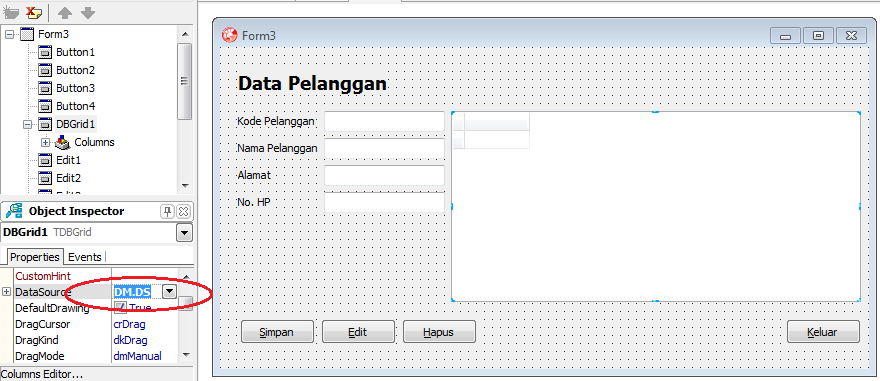The width and height of the screenshot is (880, 381).
Task: Toggle the DefaultDrawing True checkbox
Action: click(121, 307)
